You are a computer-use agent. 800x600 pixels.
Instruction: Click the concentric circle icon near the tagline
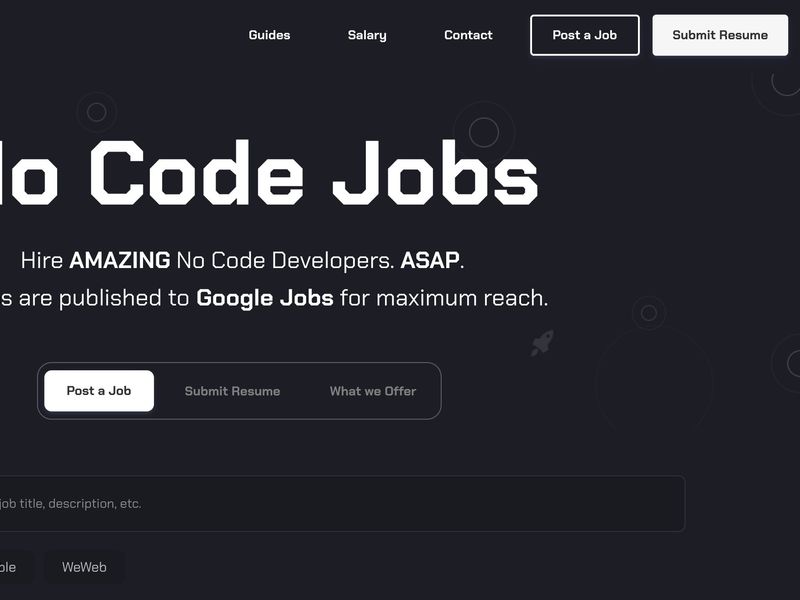650,312
